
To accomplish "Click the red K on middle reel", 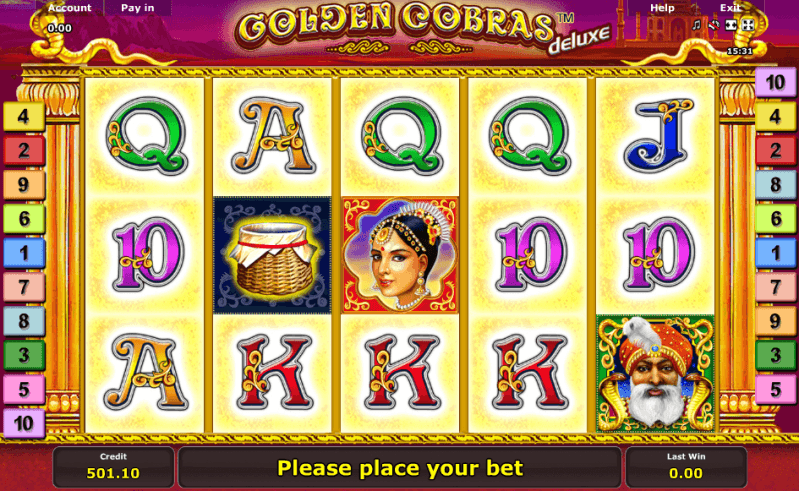I will [402, 372].
